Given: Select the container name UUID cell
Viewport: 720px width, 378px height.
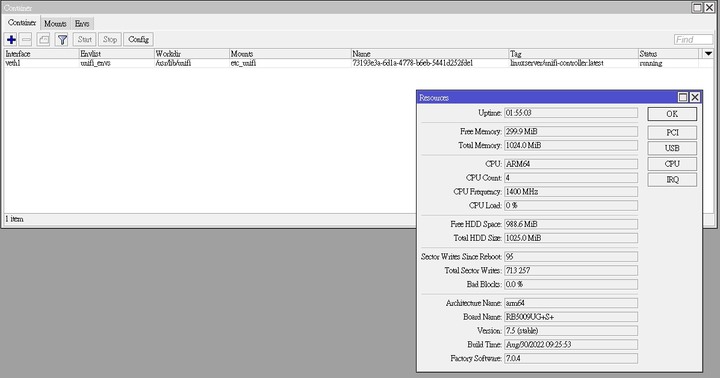Looking at the screenshot, I should pos(430,63).
